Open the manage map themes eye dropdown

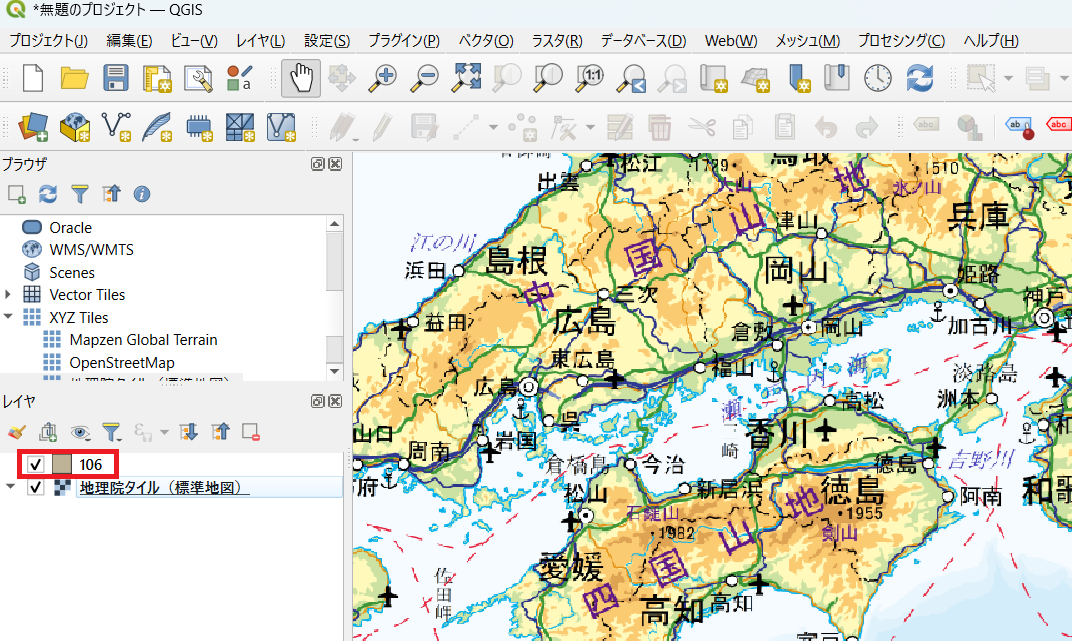[x=80, y=432]
